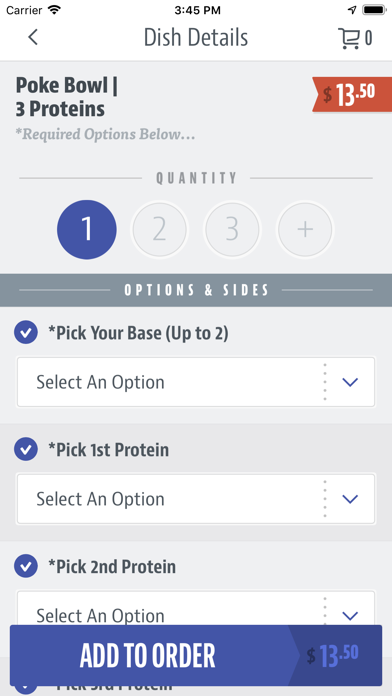Viewport: 392px width, 696px height.
Task: Expand the Pick 2nd Protein dropdown arrow
Action: pos(350,615)
